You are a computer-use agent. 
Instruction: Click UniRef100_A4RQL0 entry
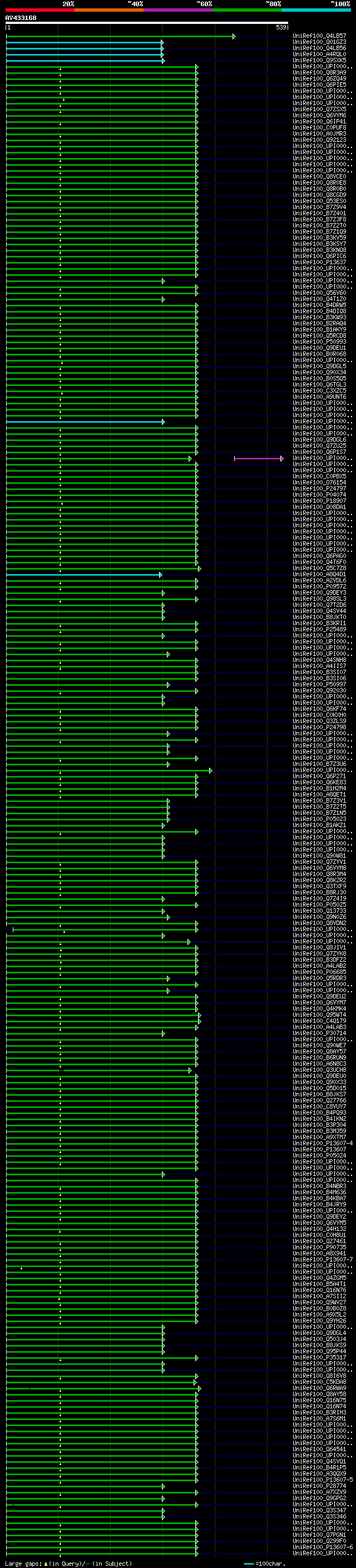tap(319, 54)
